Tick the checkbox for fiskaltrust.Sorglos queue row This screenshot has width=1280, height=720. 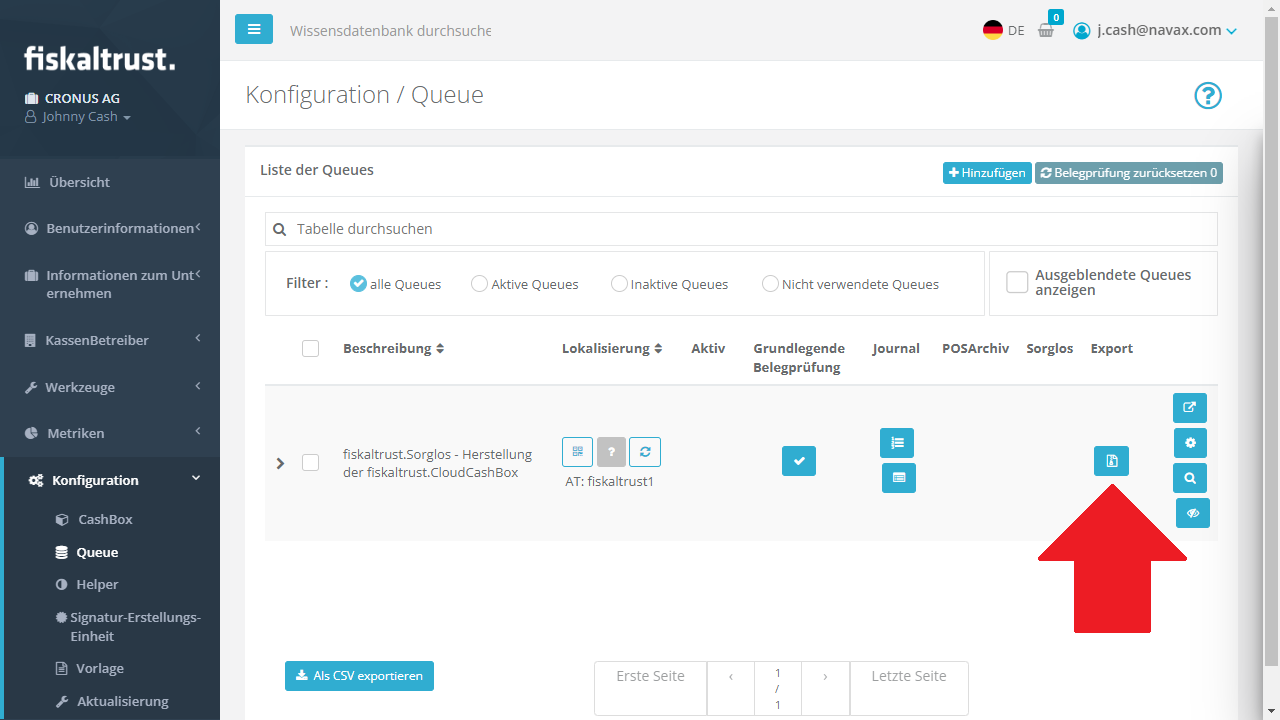pos(310,462)
